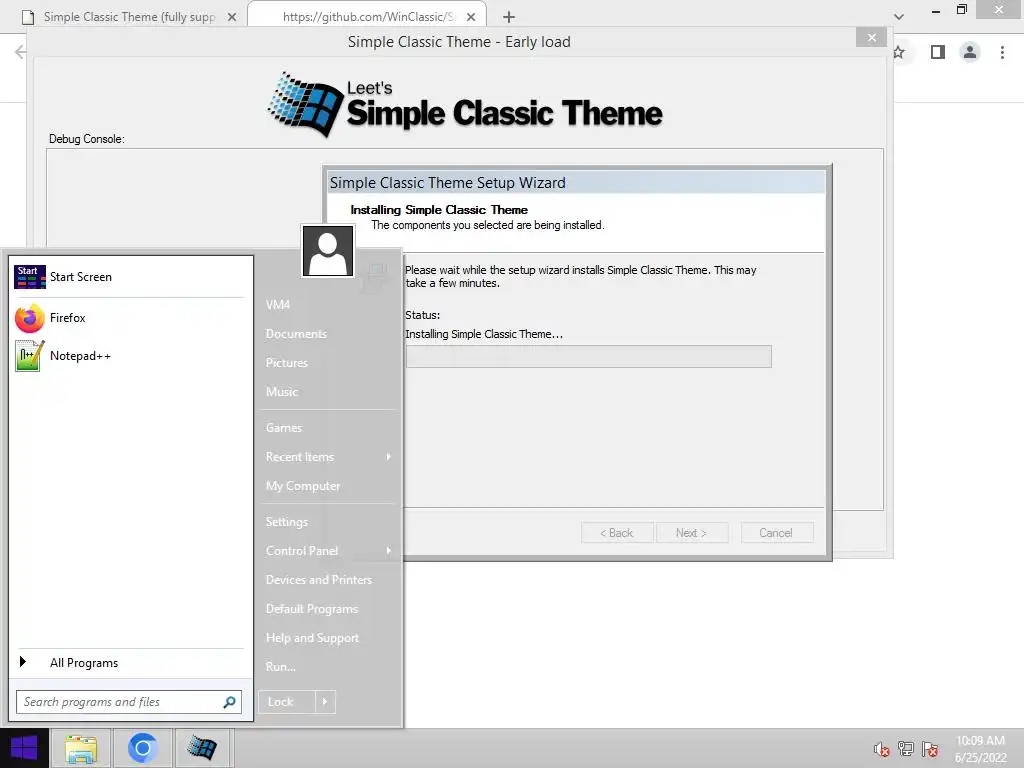Image resolution: width=1024 pixels, height=768 pixels.
Task: Open VM4 user folder
Action: 278,305
